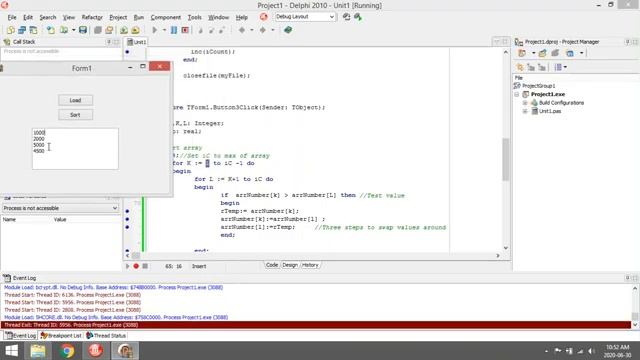Expand the Open Project dropdown arrow
This screenshot has width=640, height=360.
(x=73, y=30)
